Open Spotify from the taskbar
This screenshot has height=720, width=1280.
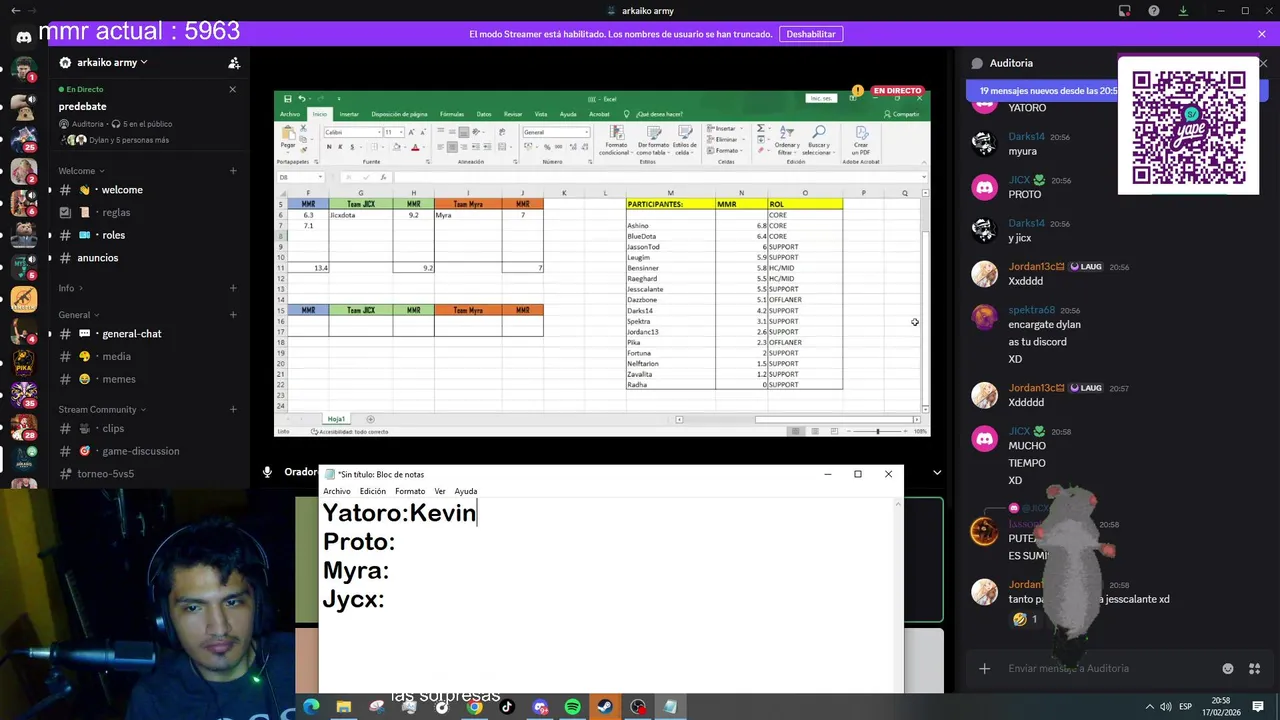click(573, 707)
